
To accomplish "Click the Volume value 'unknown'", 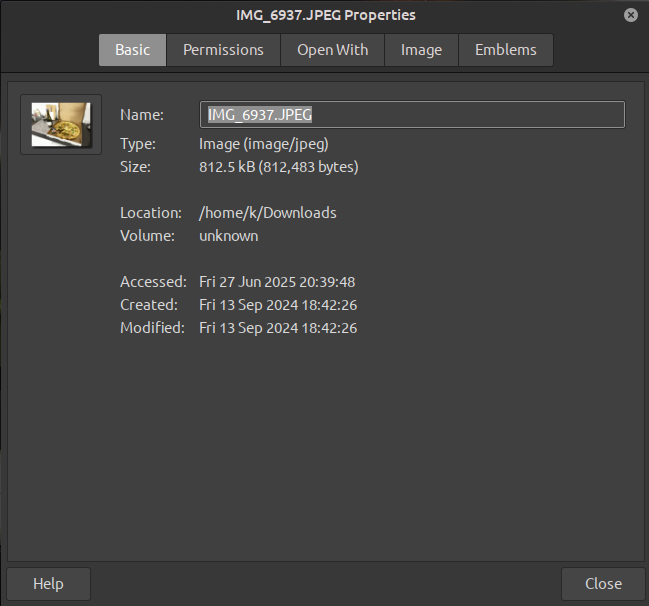I will point(228,236).
